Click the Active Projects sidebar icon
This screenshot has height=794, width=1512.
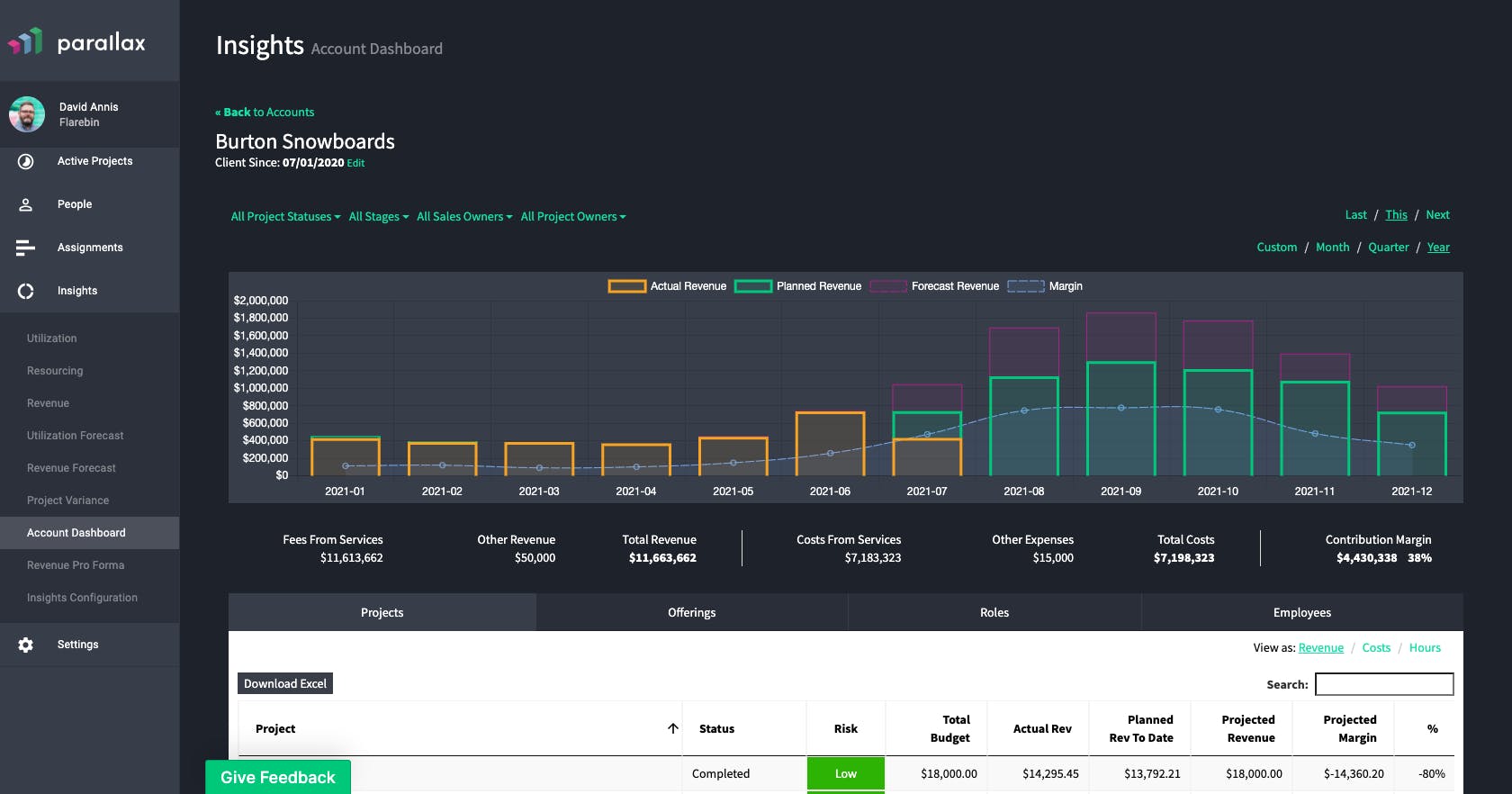click(x=26, y=161)
